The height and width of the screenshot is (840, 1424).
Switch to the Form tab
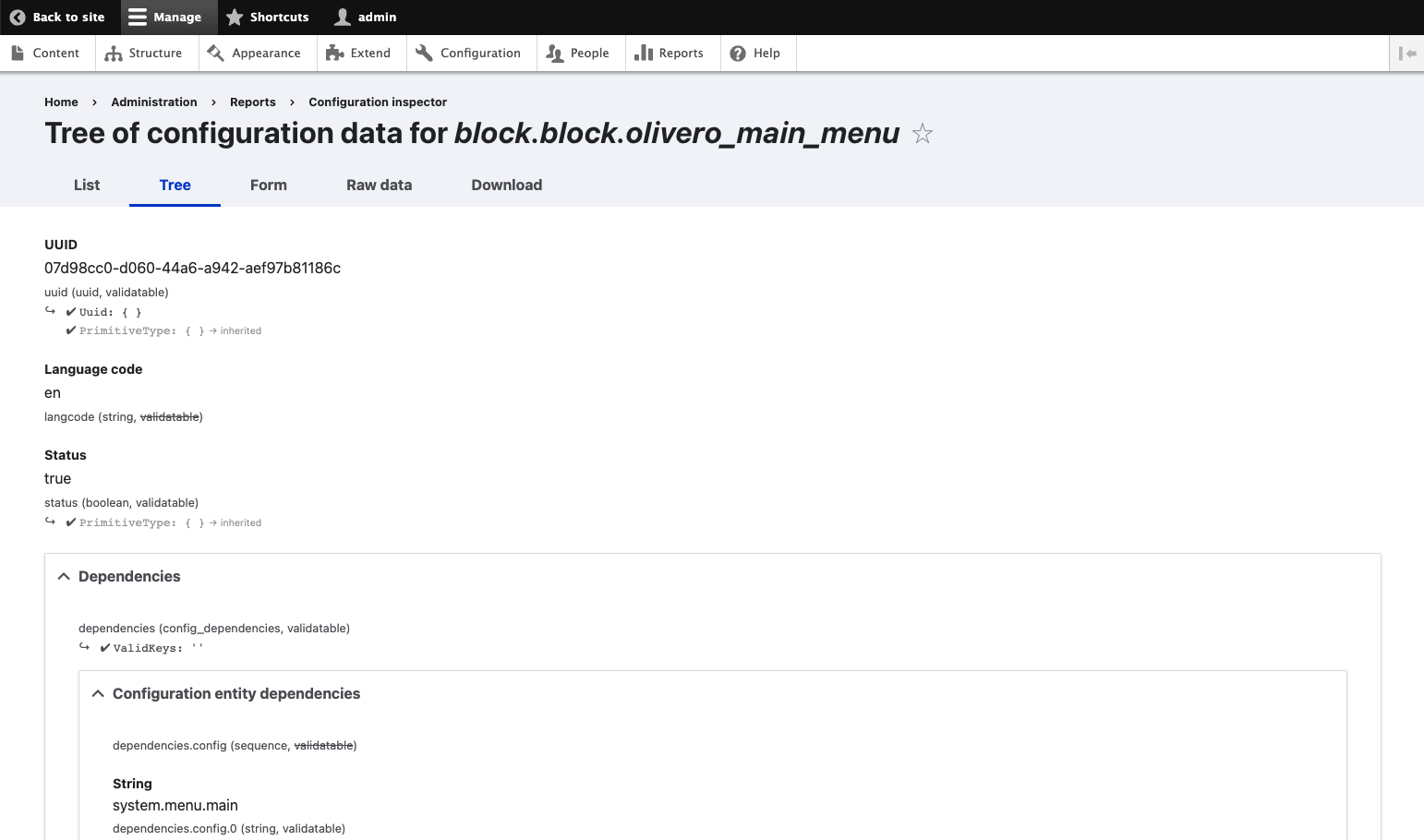pos(269,185)
